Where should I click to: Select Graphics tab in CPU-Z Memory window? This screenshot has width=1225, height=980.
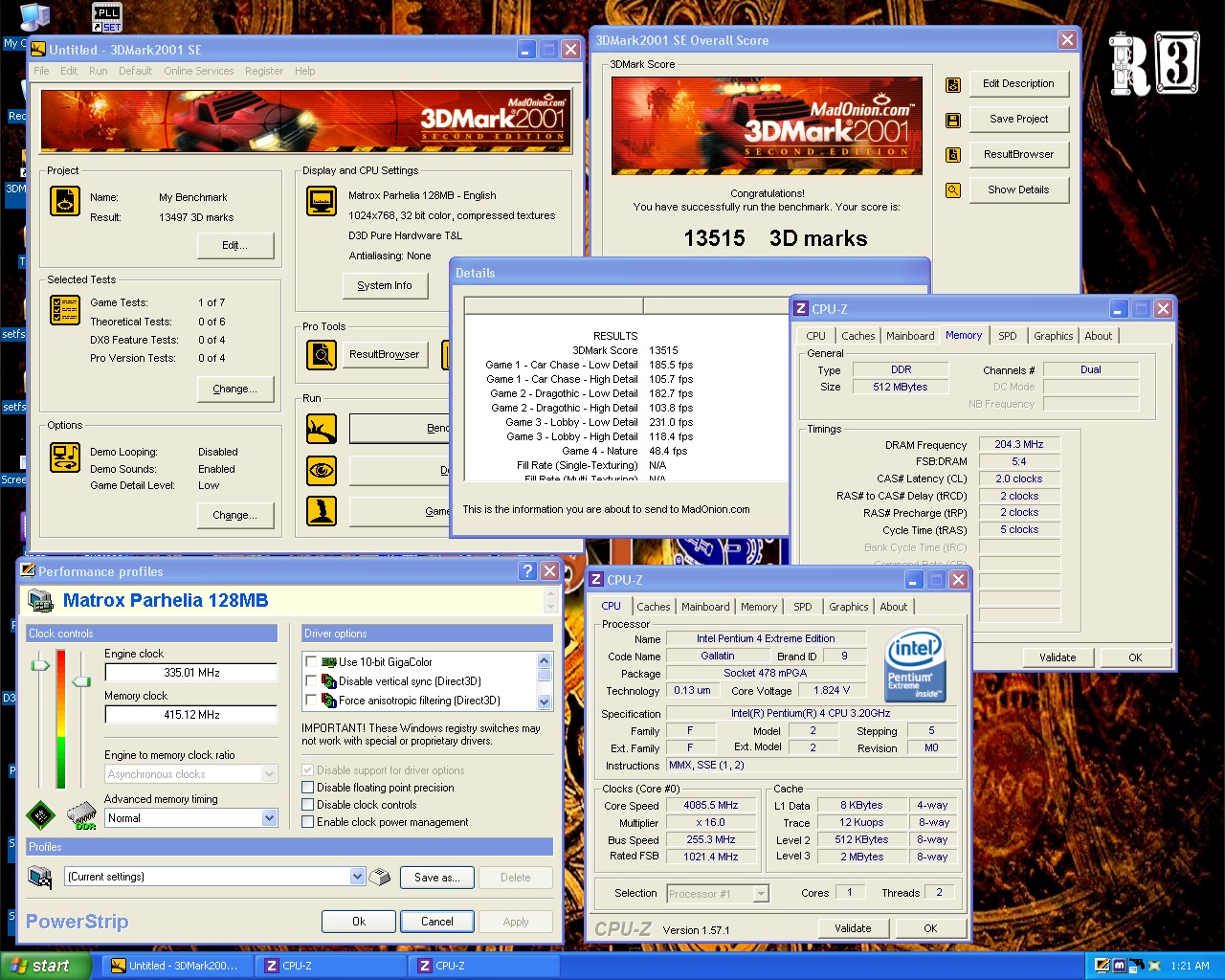point(1054,336)
